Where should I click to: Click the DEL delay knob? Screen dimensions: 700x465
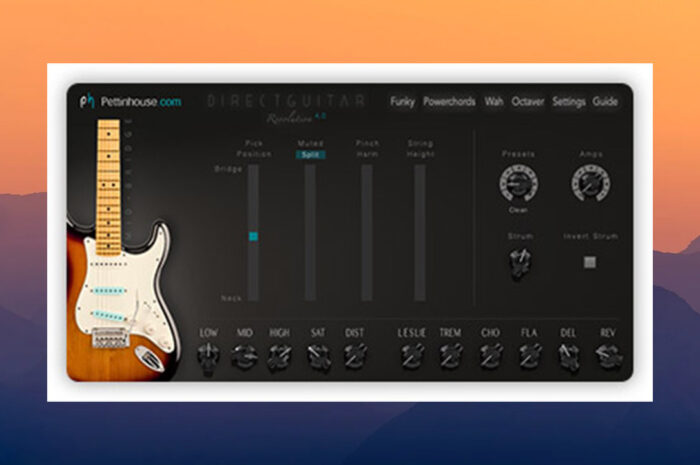pos(569,357)
